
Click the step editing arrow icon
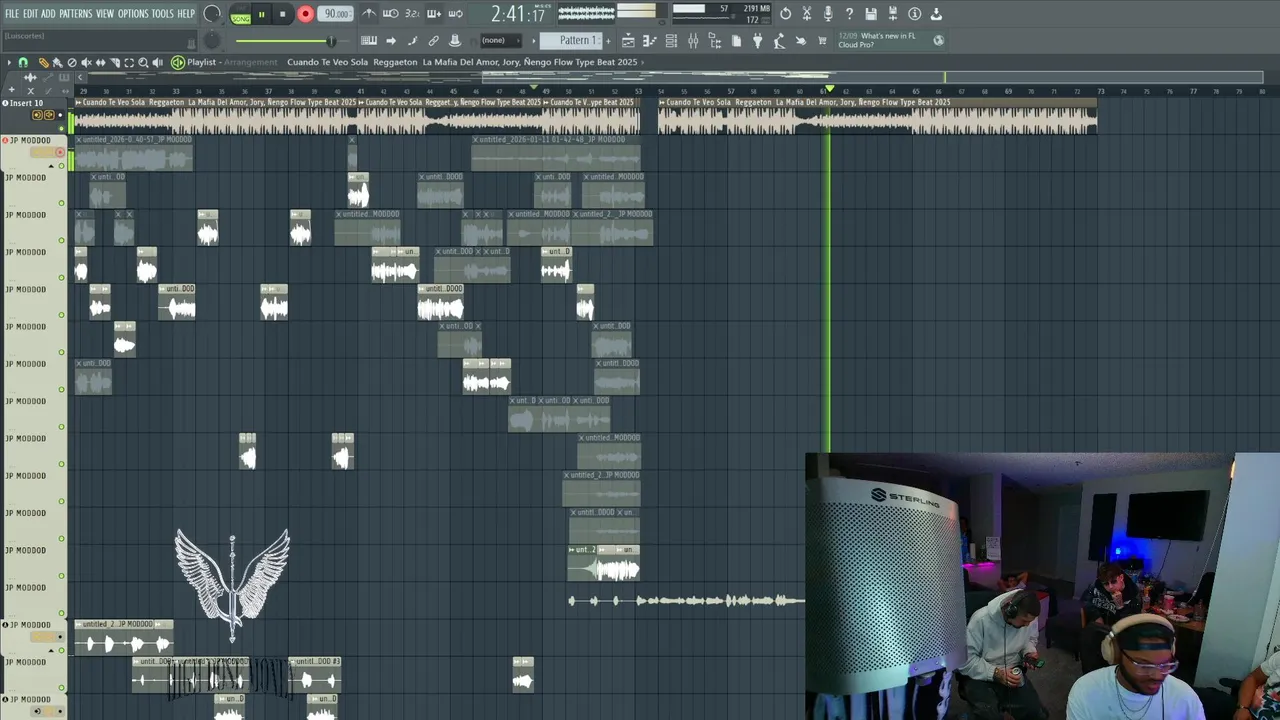point(391,41)
